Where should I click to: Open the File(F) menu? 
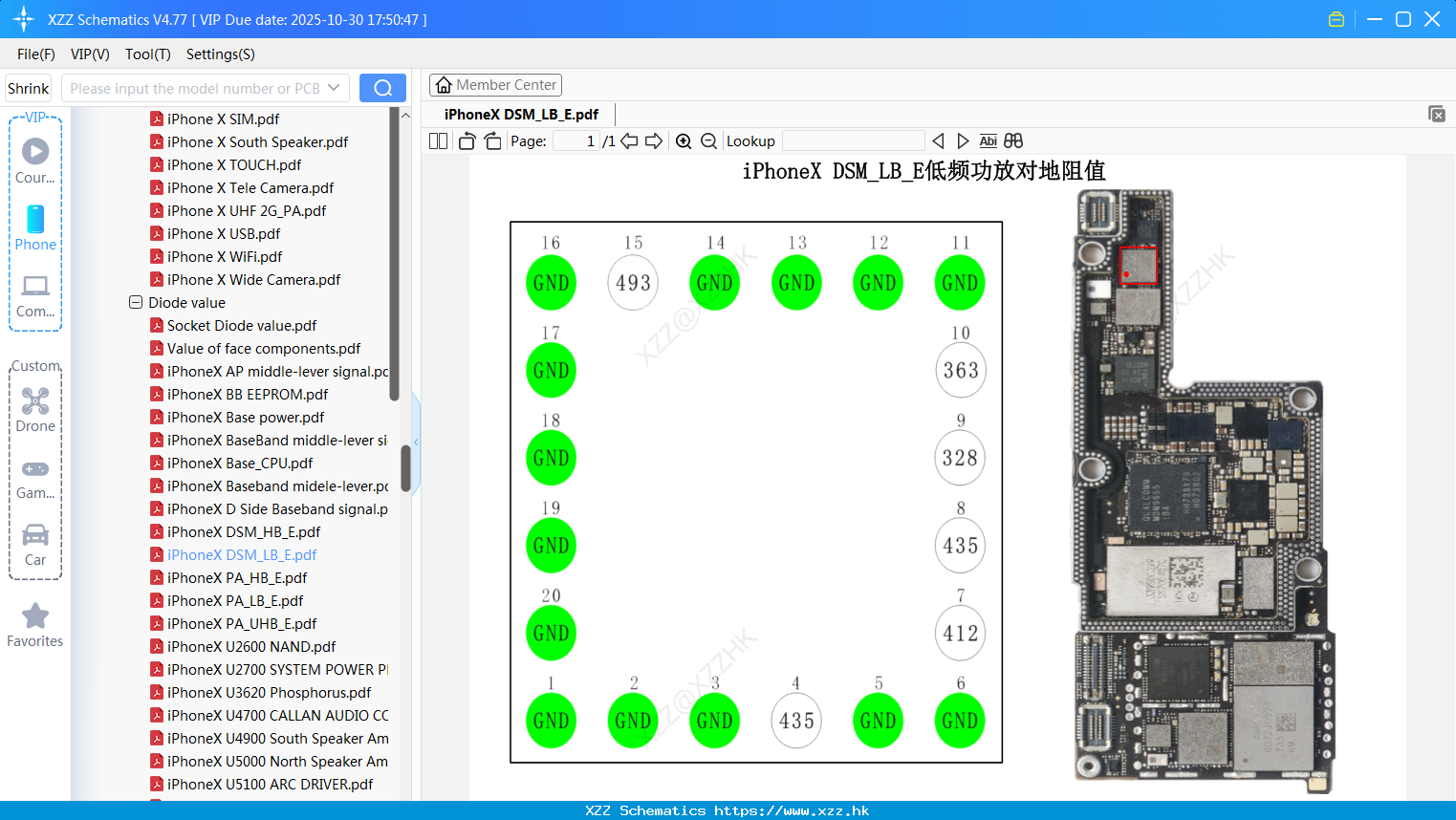tap(36, 54)
